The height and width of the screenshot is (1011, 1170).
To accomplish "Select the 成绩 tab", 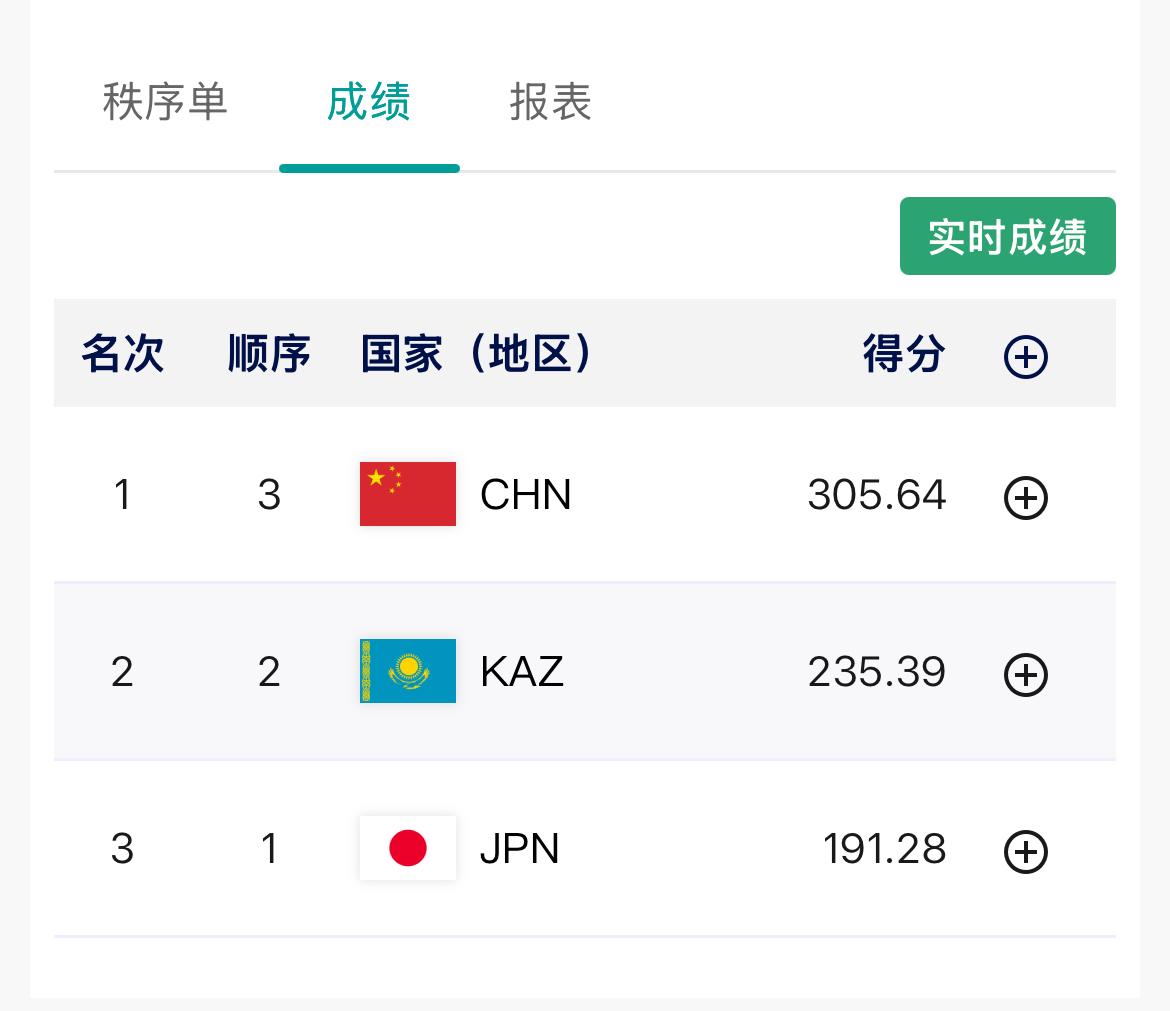I will (369, 102).
